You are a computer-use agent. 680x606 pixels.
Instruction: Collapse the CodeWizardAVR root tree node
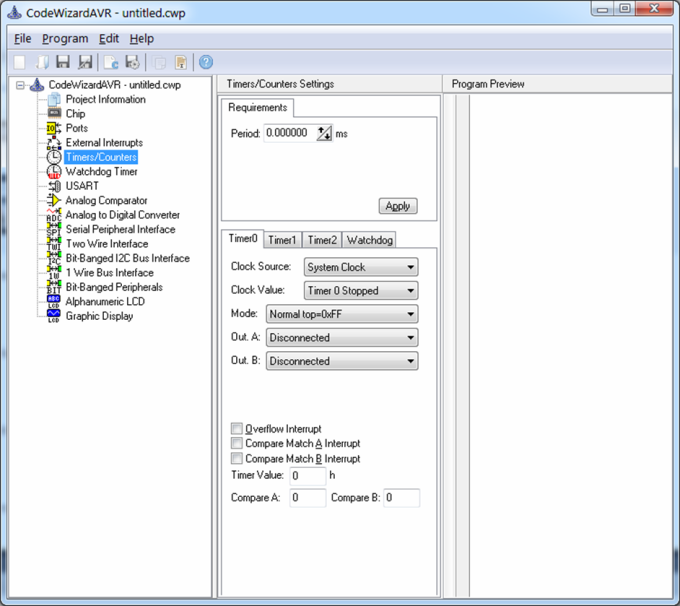coord(20,85)
